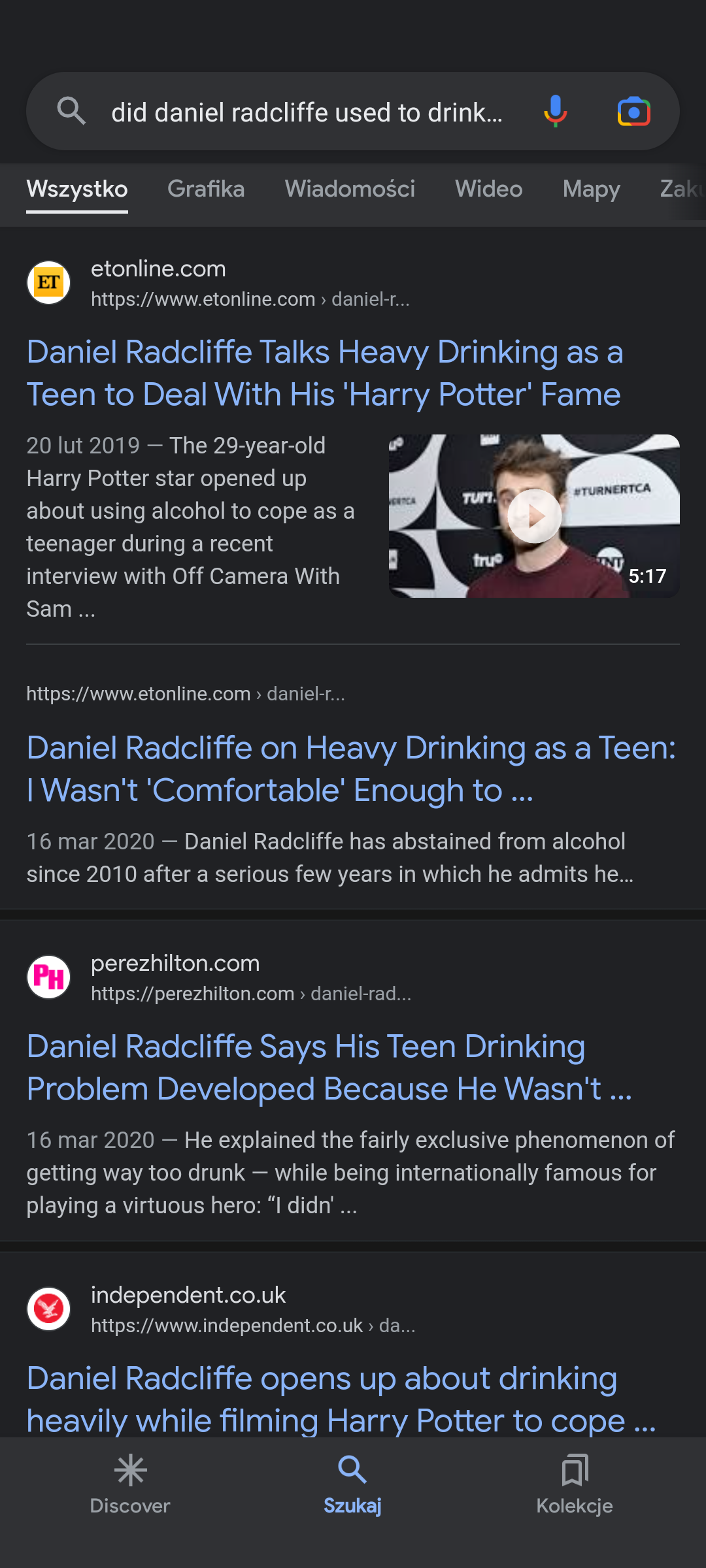Switch to the Wiadomości tab
This screenshot has width=706, height=1568.
click(350, 189)
